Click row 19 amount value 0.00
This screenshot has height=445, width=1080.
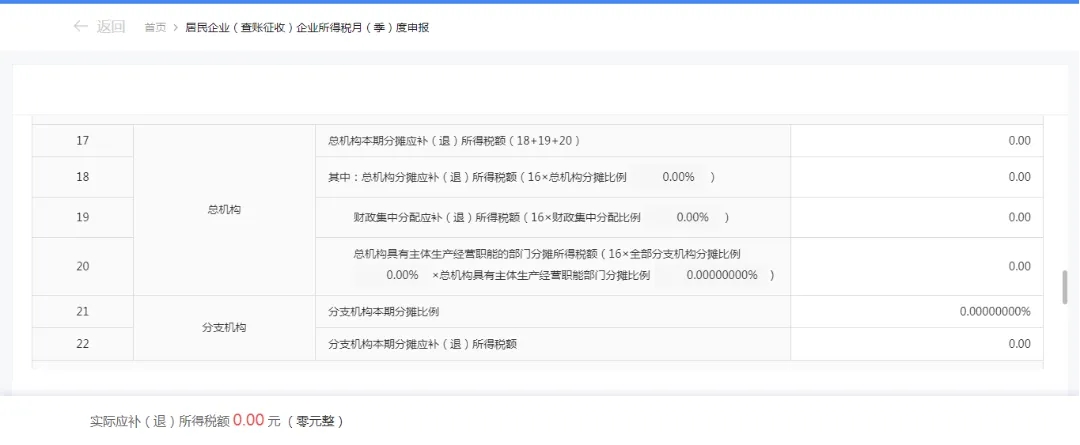tap(1019, 218)
